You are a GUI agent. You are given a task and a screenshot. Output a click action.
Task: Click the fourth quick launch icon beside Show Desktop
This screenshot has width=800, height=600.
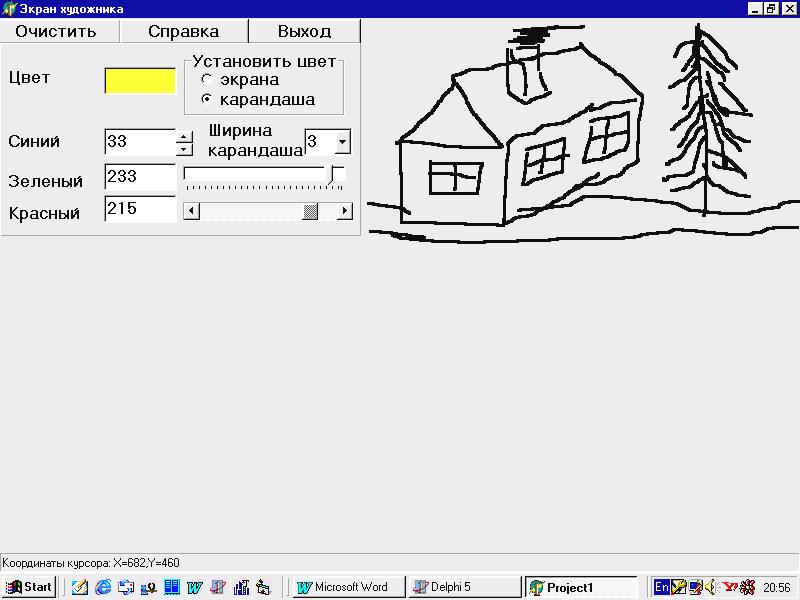148,587
